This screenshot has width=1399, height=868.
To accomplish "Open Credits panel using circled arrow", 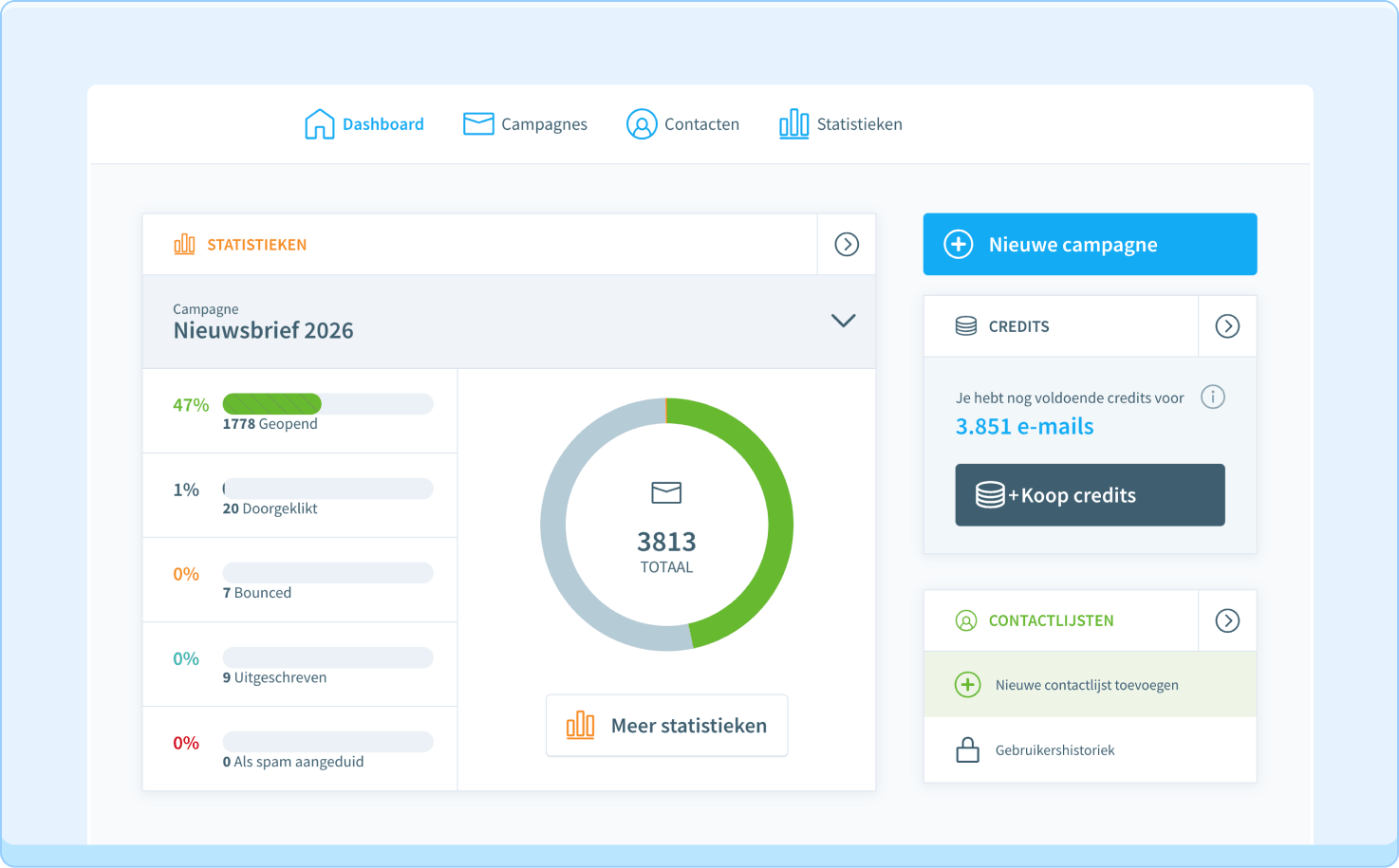I will click(x=1227, y=326).
